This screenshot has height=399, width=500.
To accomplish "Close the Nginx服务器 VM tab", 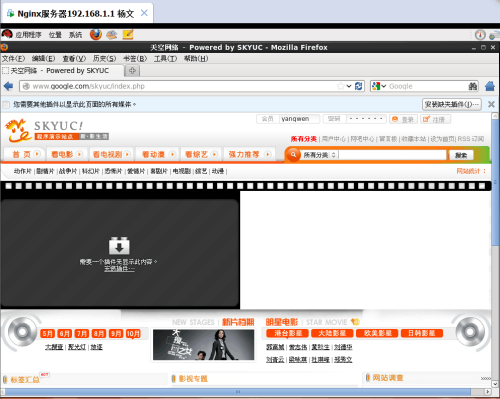I will click(x=144, y=13).
